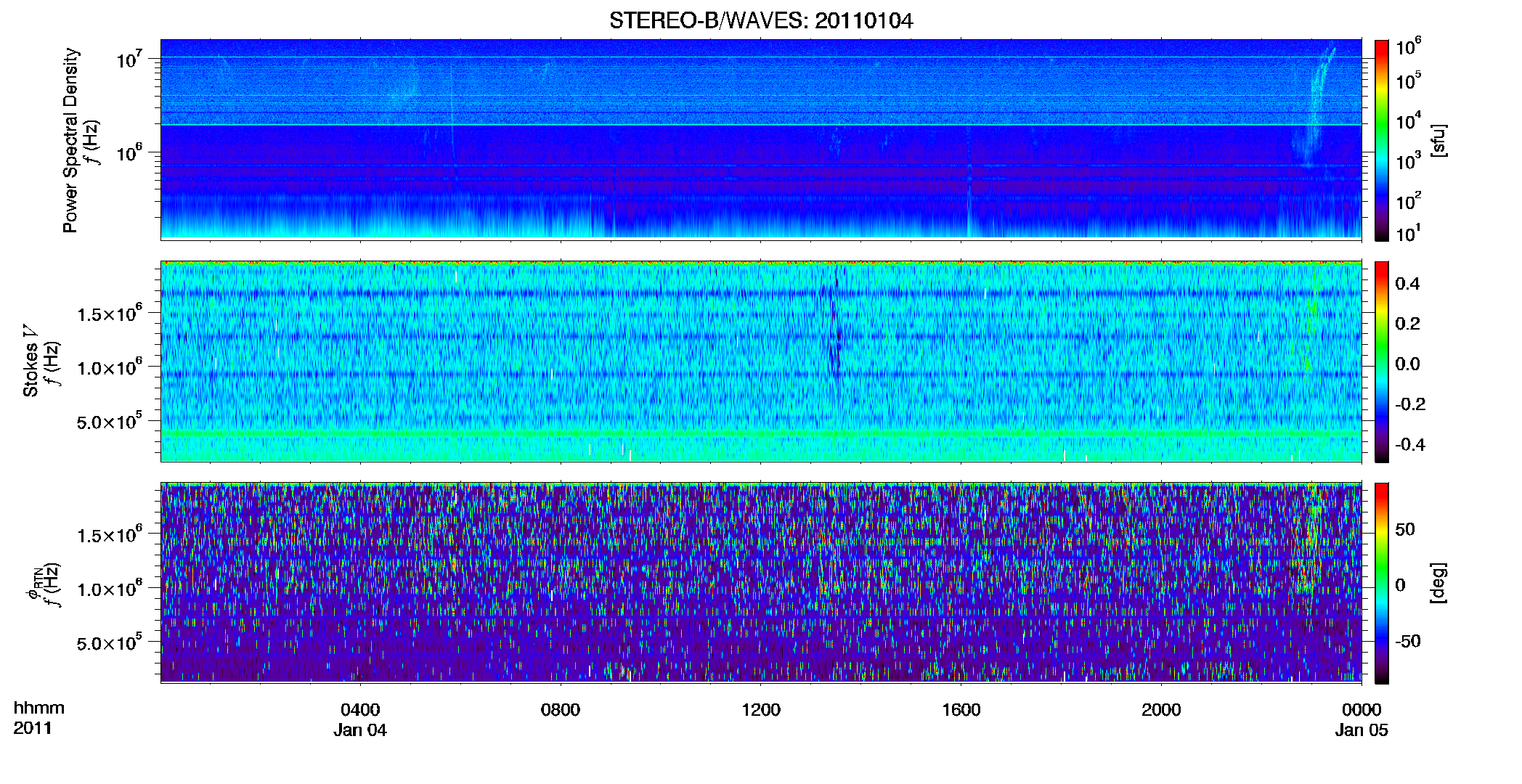1522x784 pixels.
Task: Click the 5.0×10^5 tick on the φ RTN axis
Action: tap(110, 642)
